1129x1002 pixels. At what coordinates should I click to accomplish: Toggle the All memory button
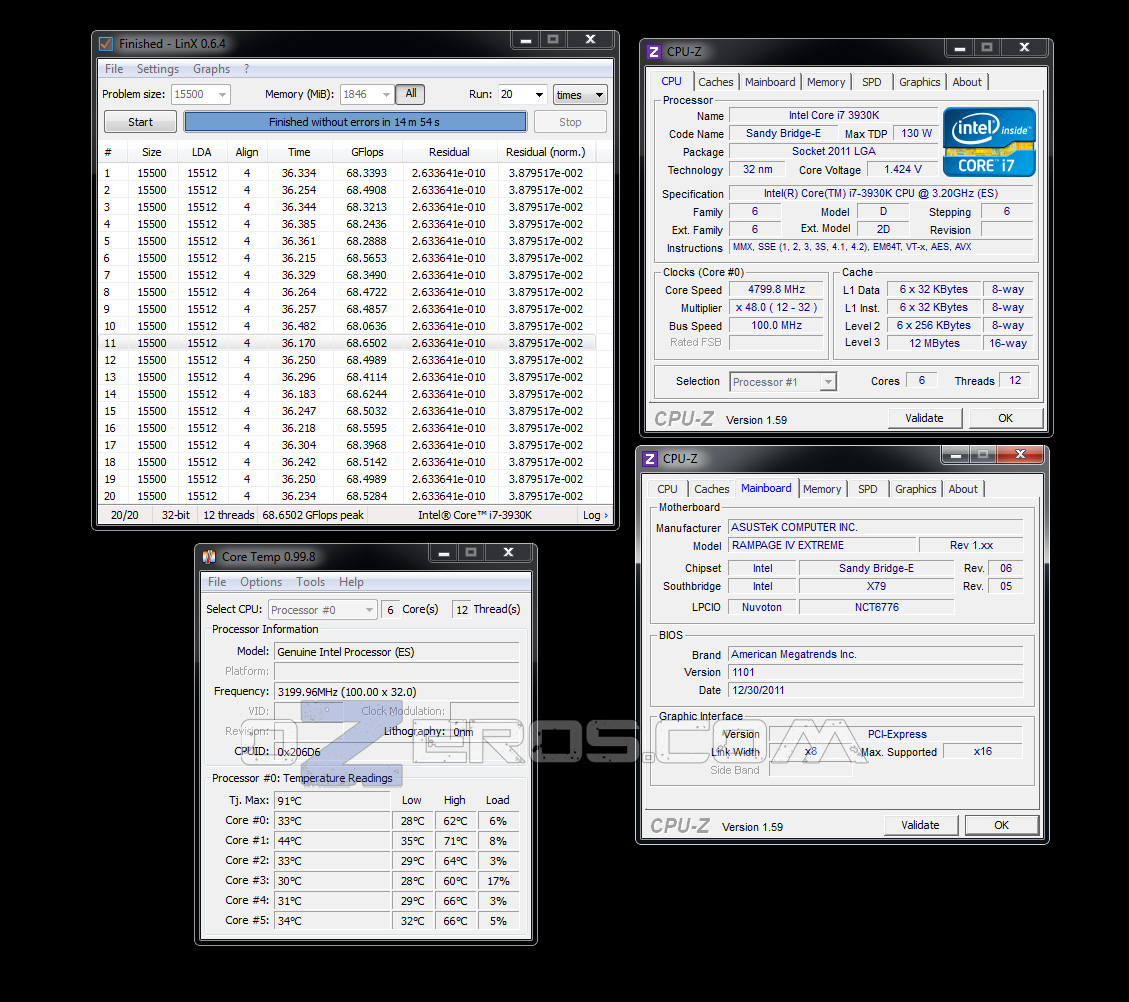410,94
